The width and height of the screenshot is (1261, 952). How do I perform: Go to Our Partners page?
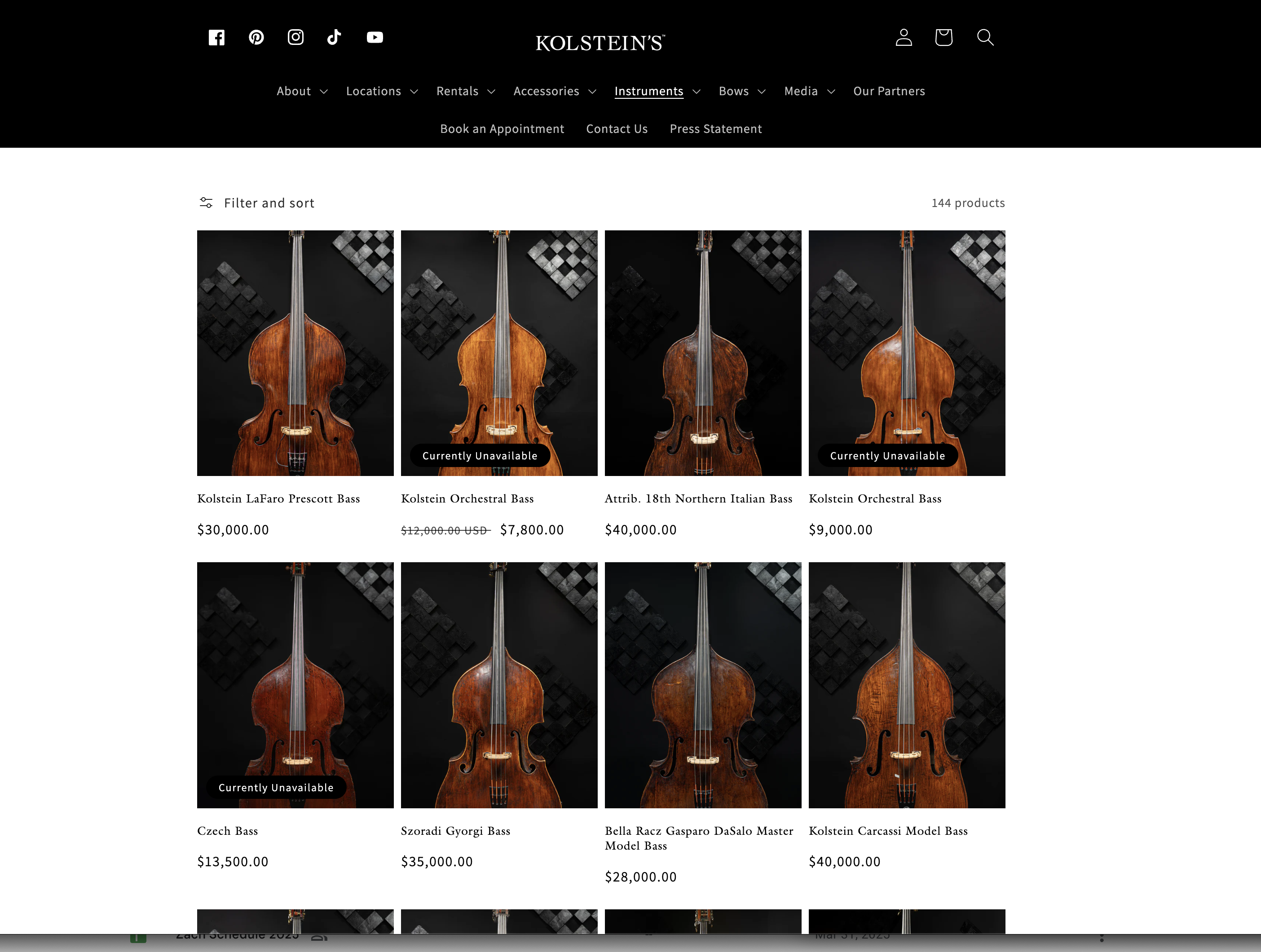[889, 91]
